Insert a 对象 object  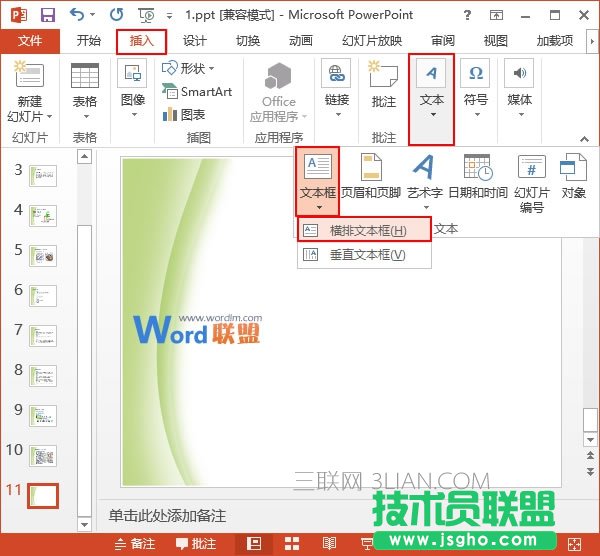[x=573, y=177]
